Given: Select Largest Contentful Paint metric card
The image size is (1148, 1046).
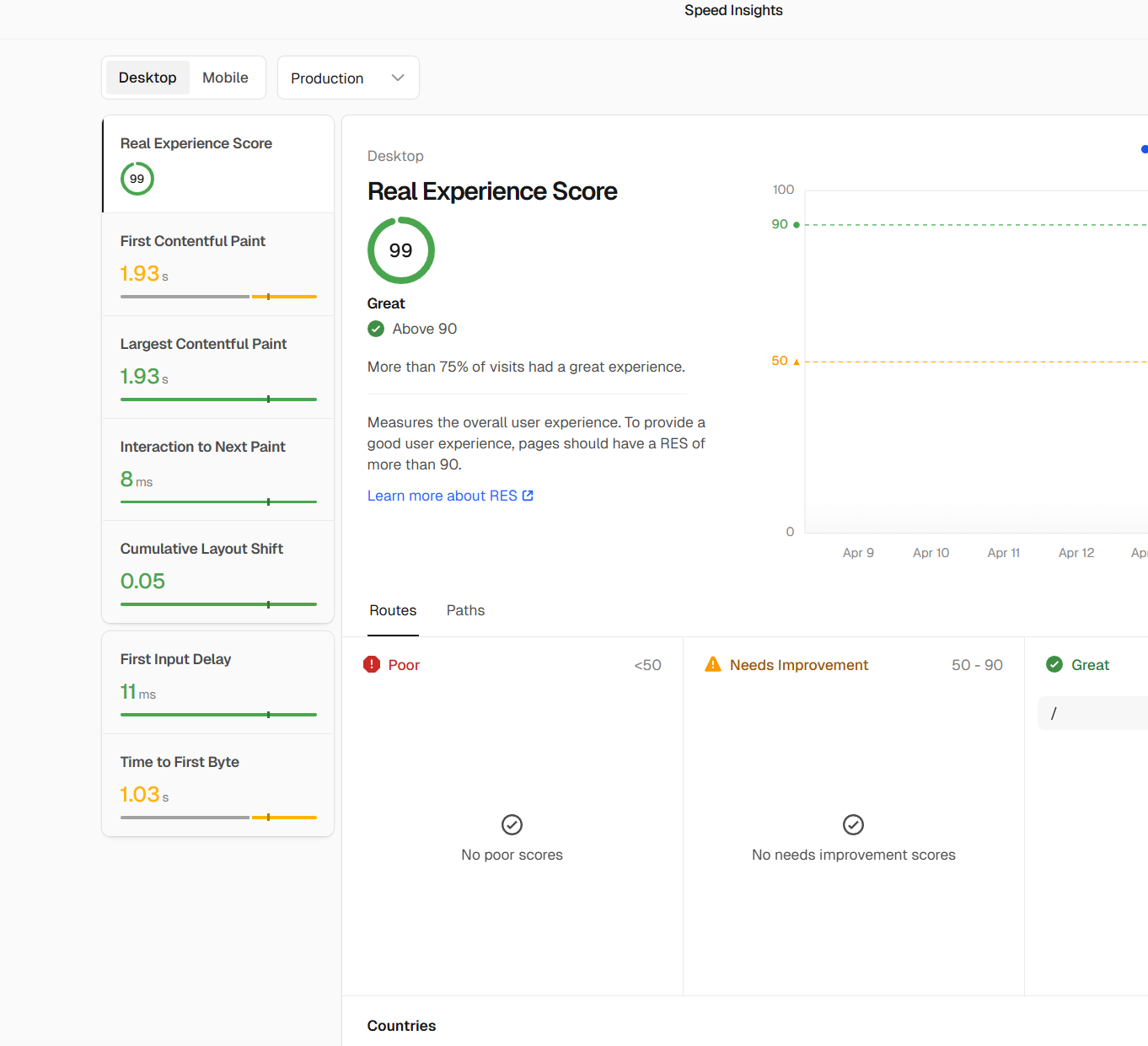Looking at the screenshot, I should 217,367.
